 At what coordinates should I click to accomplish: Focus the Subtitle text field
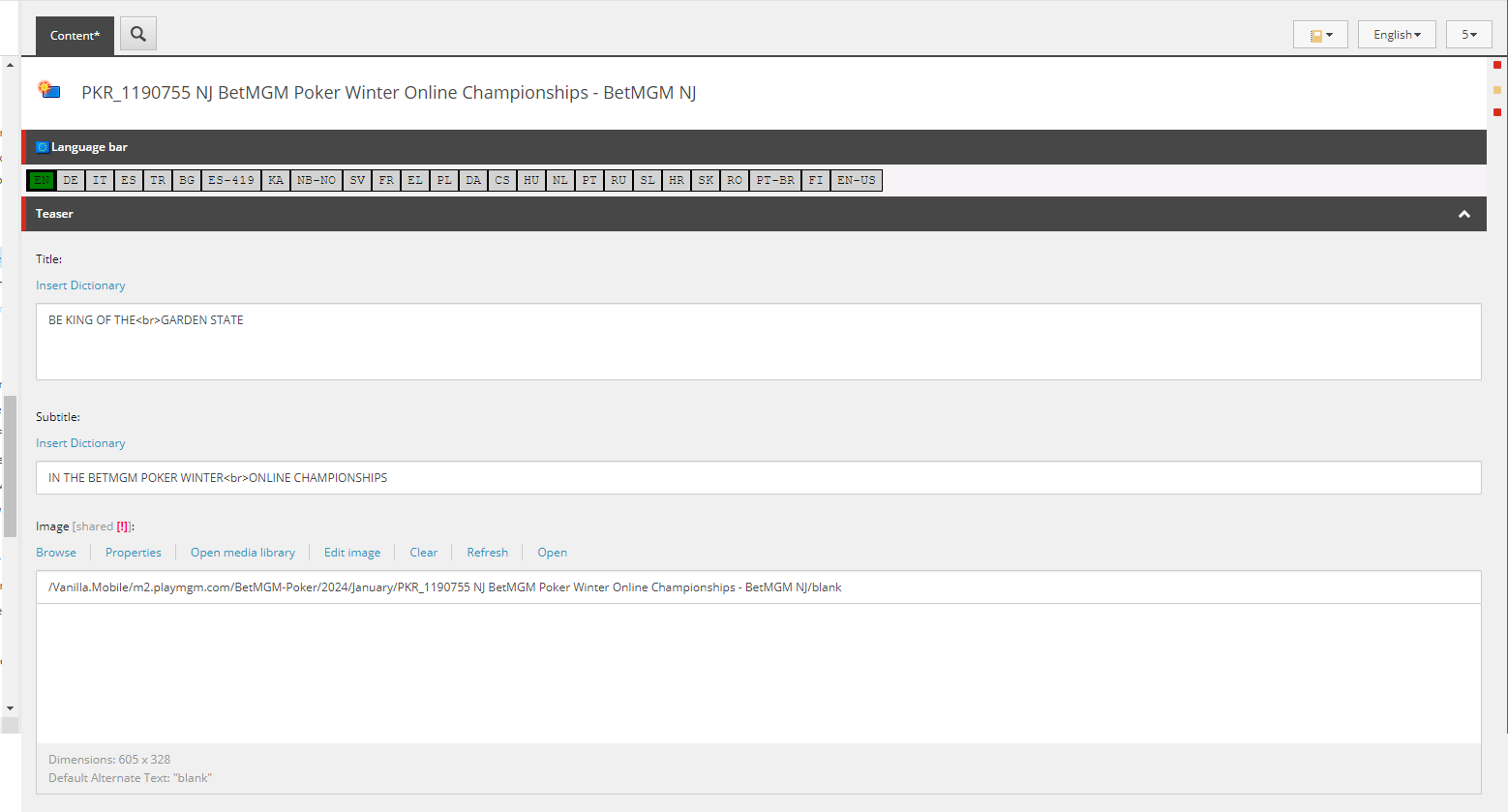759,478
